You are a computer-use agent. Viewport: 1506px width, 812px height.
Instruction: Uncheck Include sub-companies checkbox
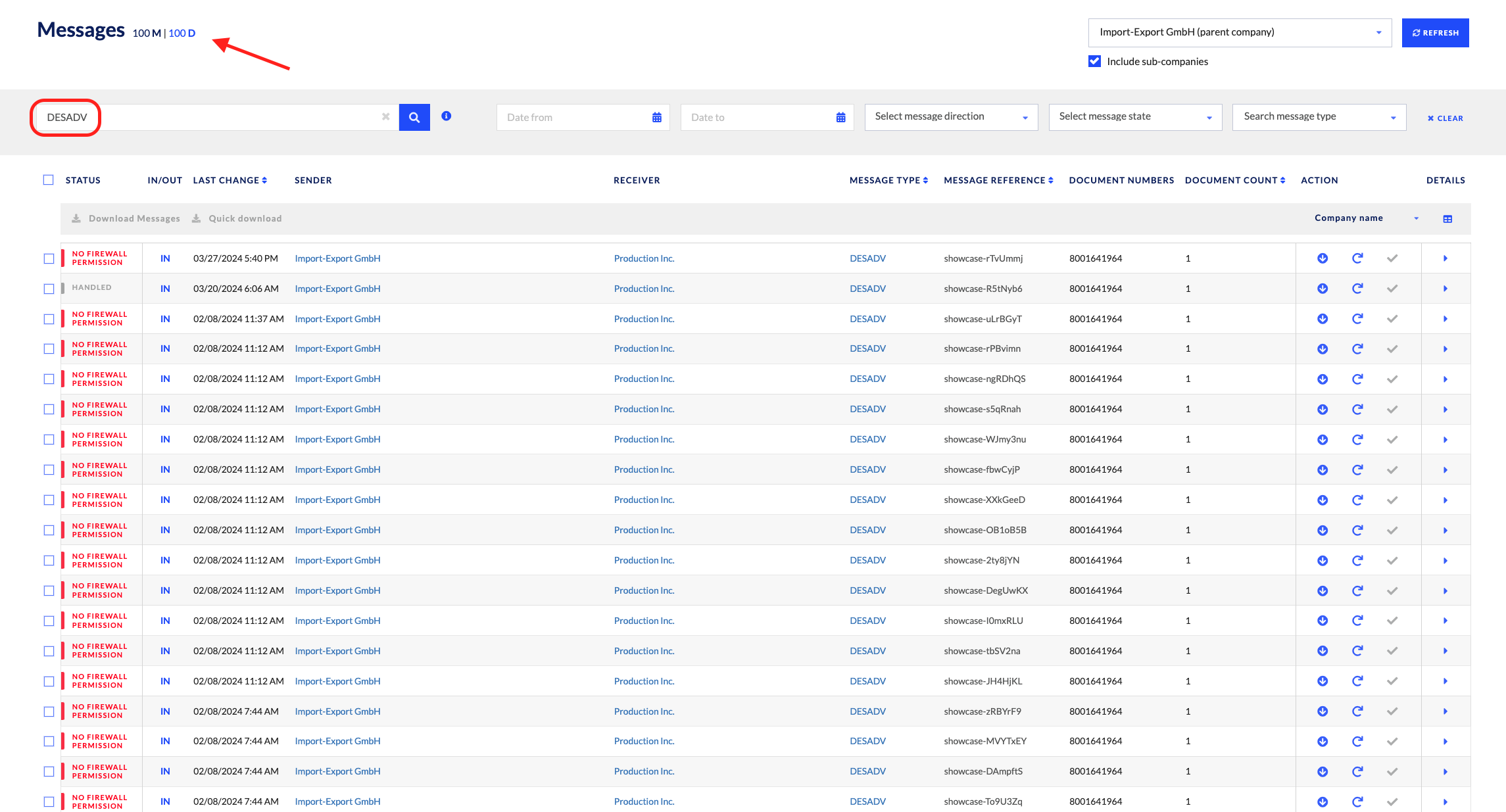coord(1095,61)
